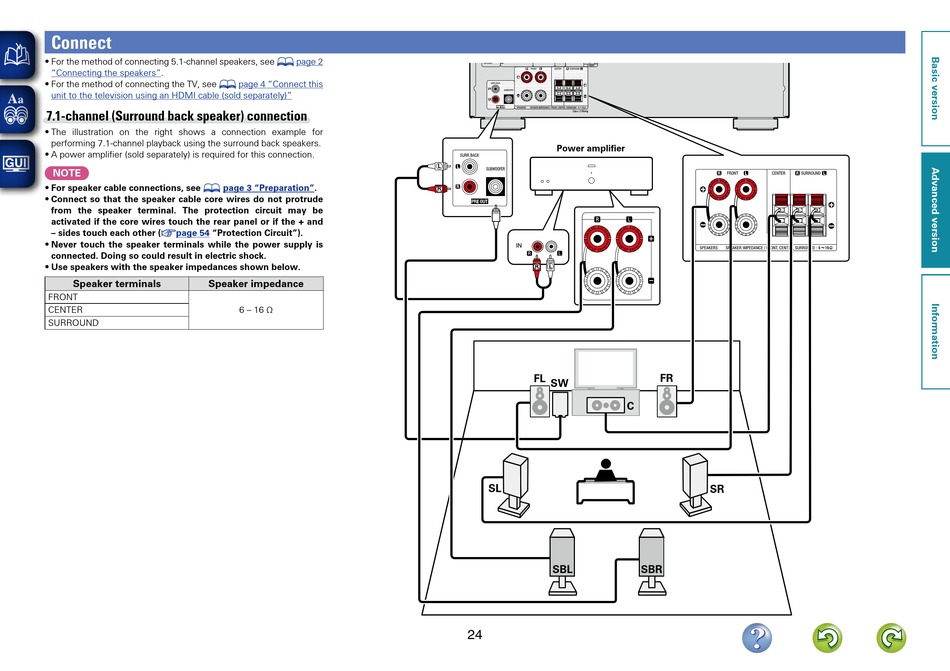Switch to the Advanced version tab
The width and height of the screenshot is (950, 671).
pyautogui.click(x=935, y=210)
